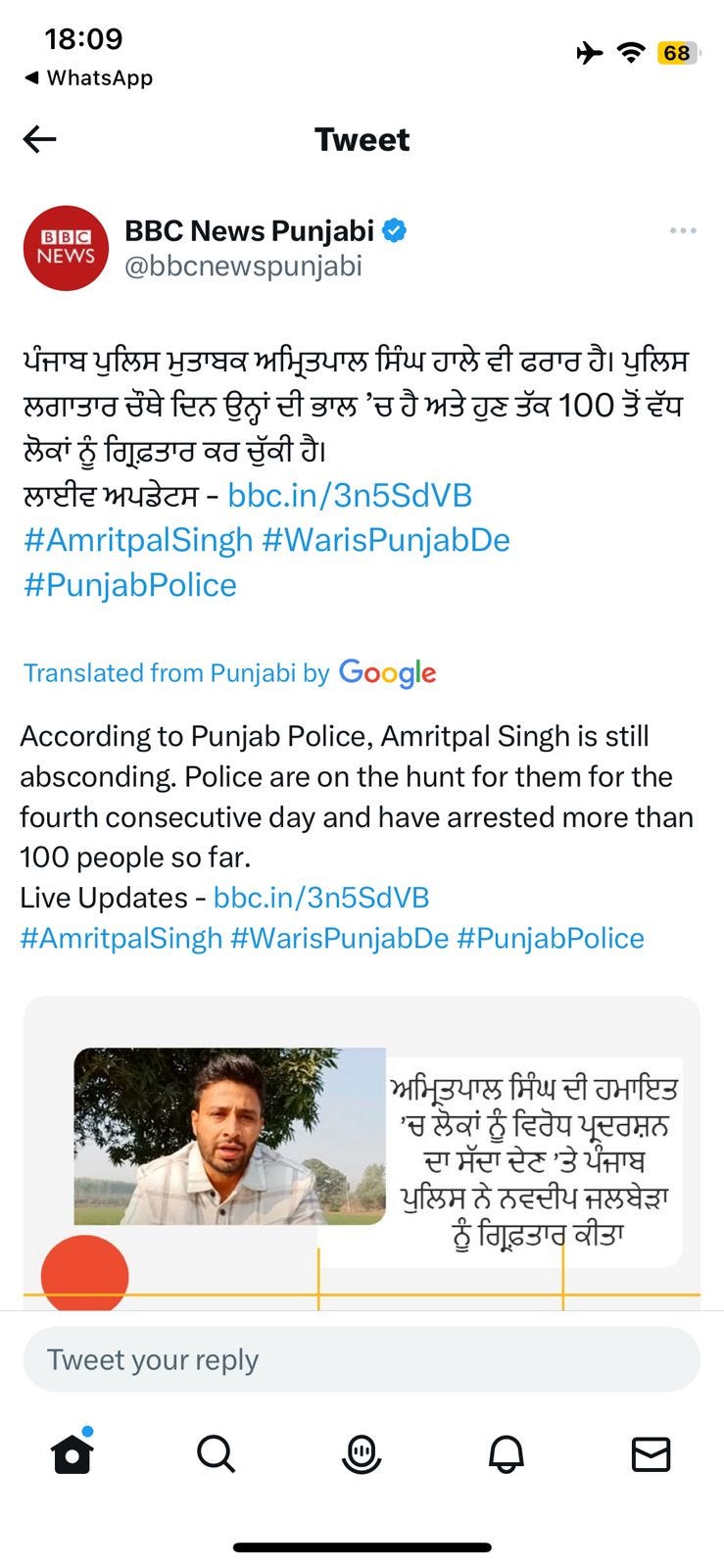Open the Search magnifier tab
Image resolution: width=724 pixels, height=1568 pixels.
pyautogui.click(x=216, y=1453)
